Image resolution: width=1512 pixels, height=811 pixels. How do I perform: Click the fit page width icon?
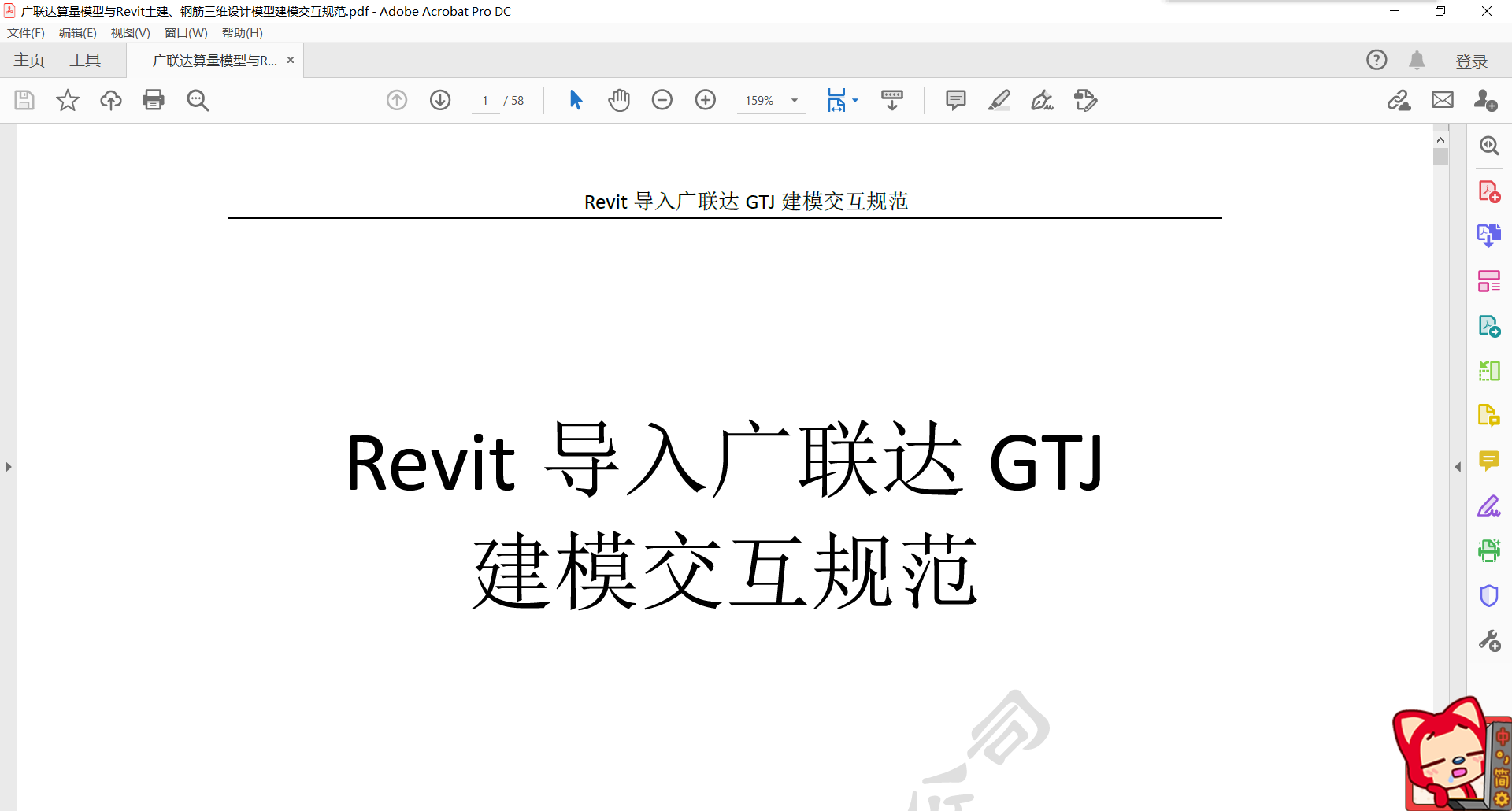click(x=836, y=100)
